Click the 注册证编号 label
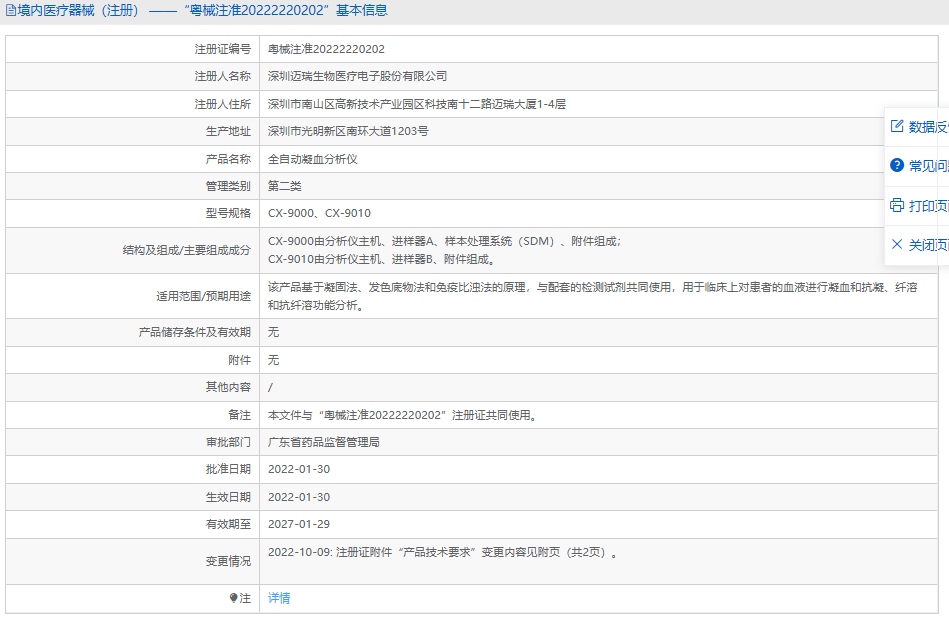Image resolution: width=949 pixels, height=619 pixels. click(222, 49)
